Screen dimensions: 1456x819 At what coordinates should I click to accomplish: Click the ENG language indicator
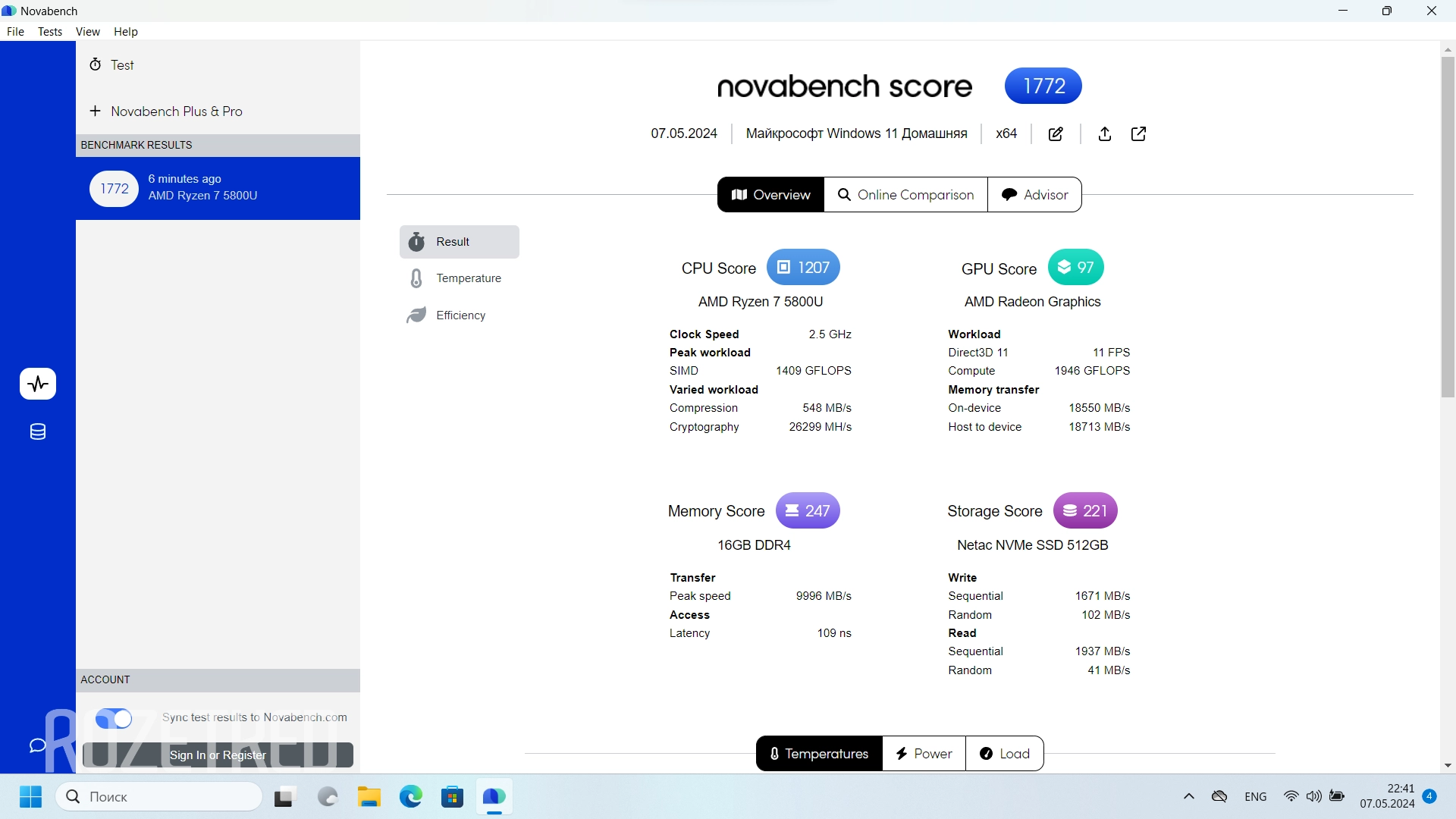[1256, 796]
